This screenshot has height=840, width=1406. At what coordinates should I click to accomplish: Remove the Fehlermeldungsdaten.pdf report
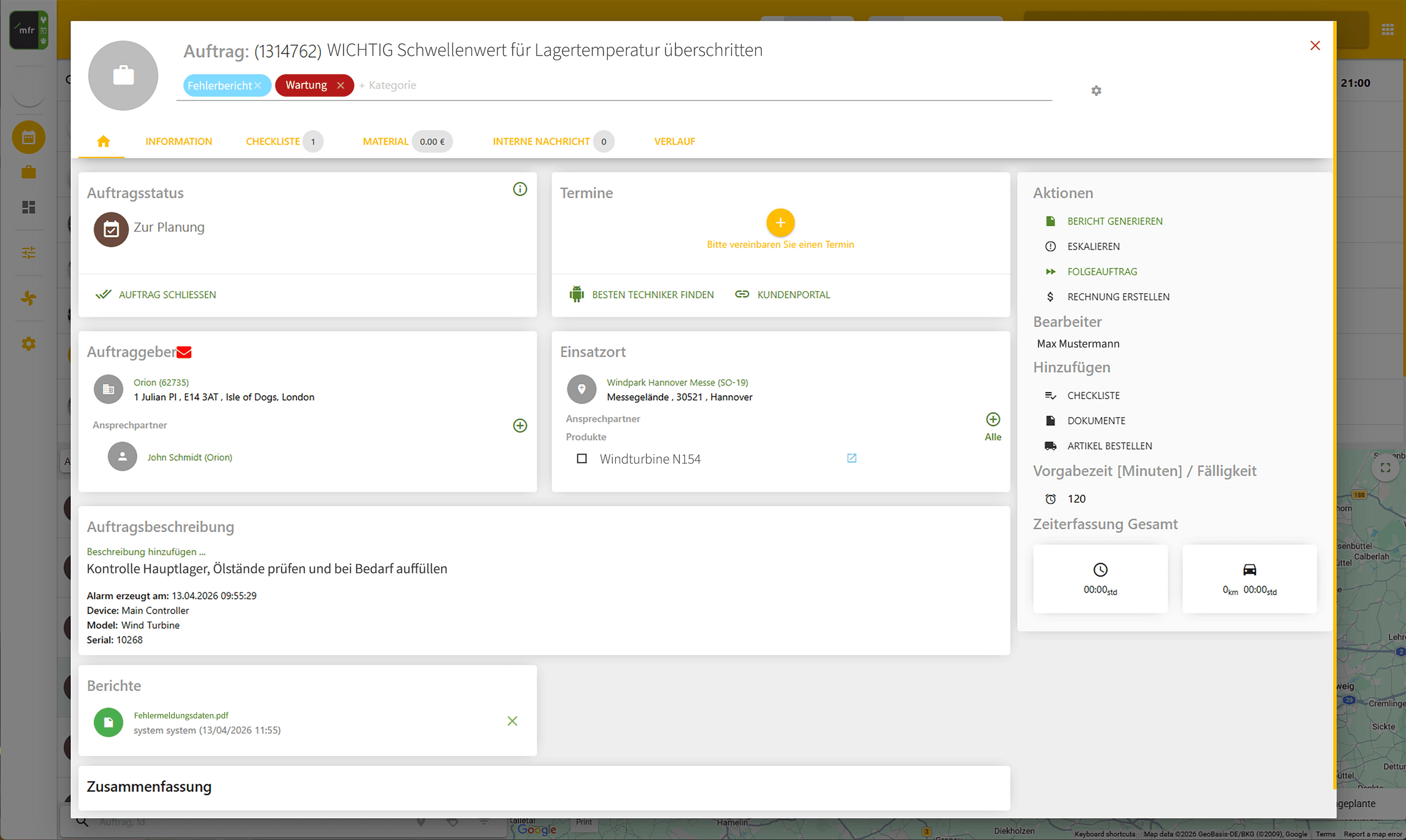[512, 721]
